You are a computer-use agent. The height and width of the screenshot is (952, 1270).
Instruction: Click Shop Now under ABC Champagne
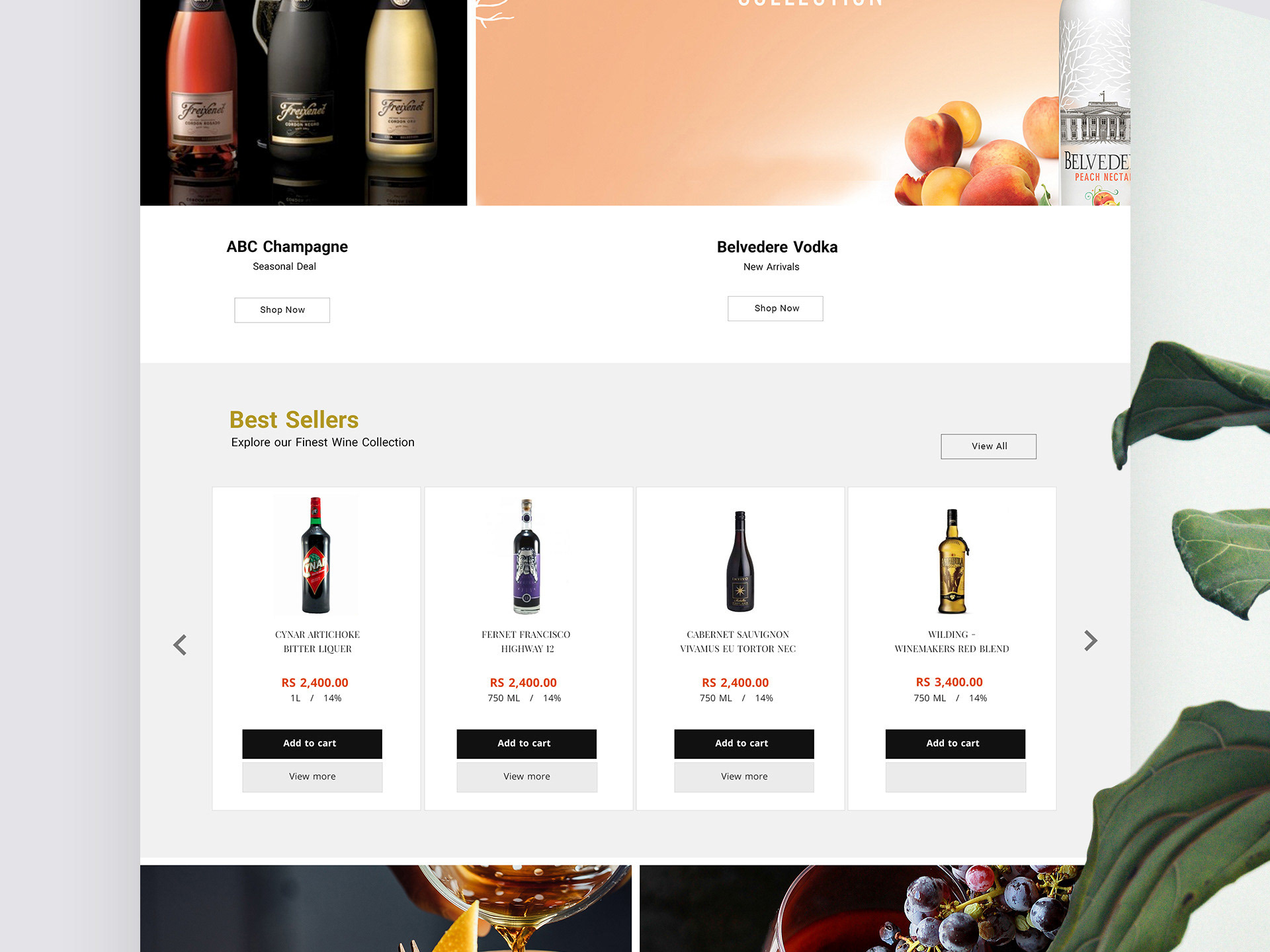click(x=282, y=310)
